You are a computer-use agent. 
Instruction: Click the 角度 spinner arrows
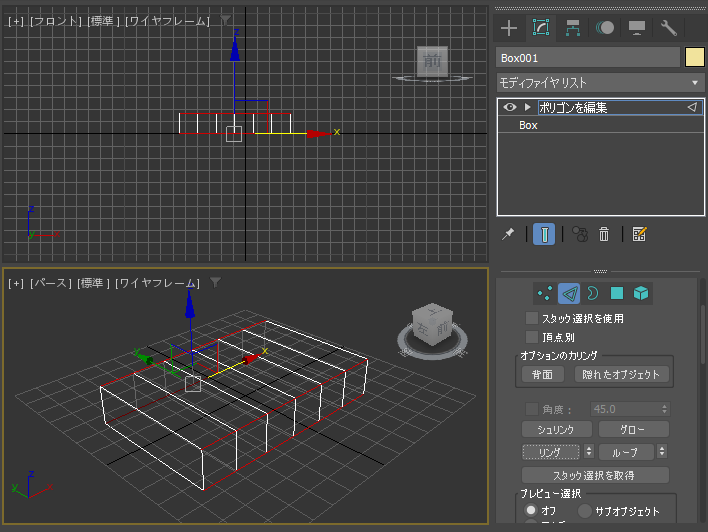pyautogui.click(x=664, y=409)
